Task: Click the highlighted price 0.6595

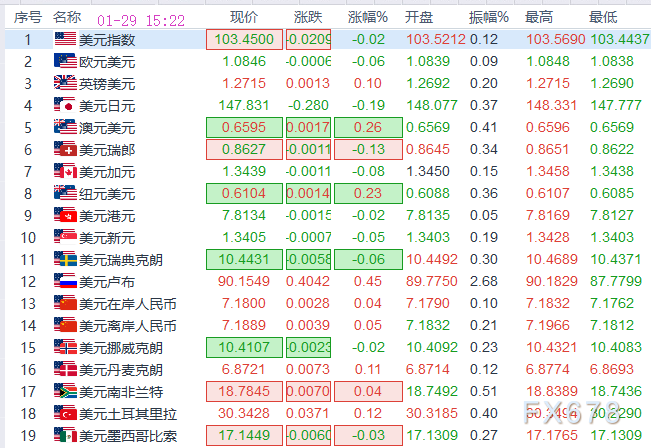Action: coord(244,127)
